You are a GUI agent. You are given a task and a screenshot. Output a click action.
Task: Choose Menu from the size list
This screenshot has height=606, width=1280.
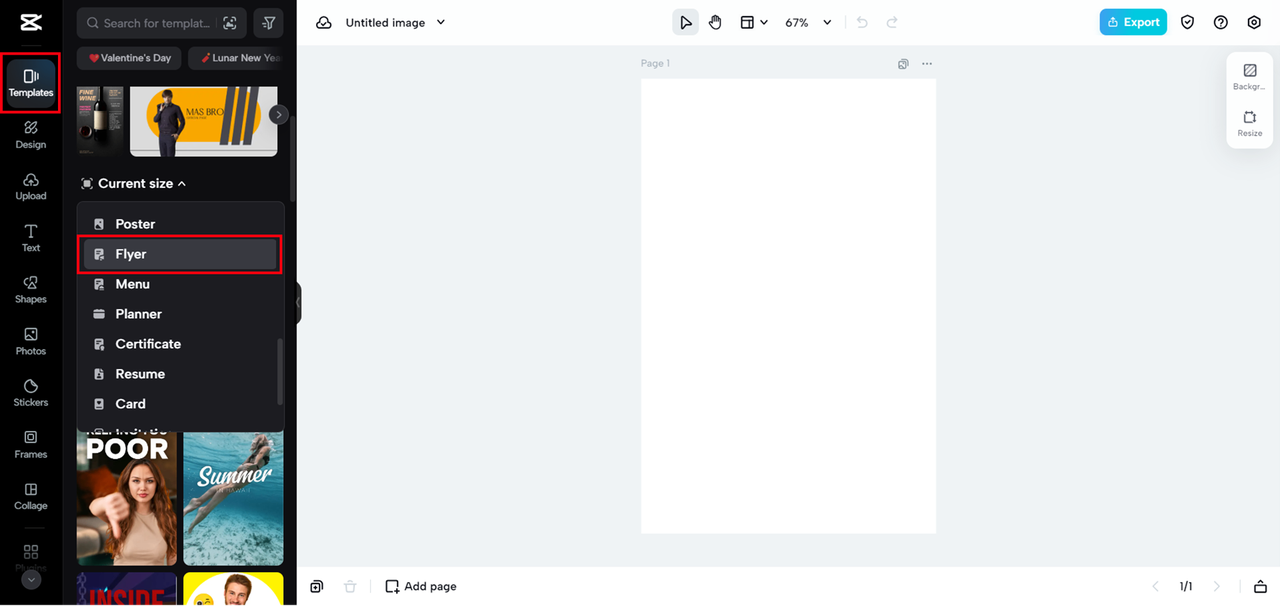[181, 284]
